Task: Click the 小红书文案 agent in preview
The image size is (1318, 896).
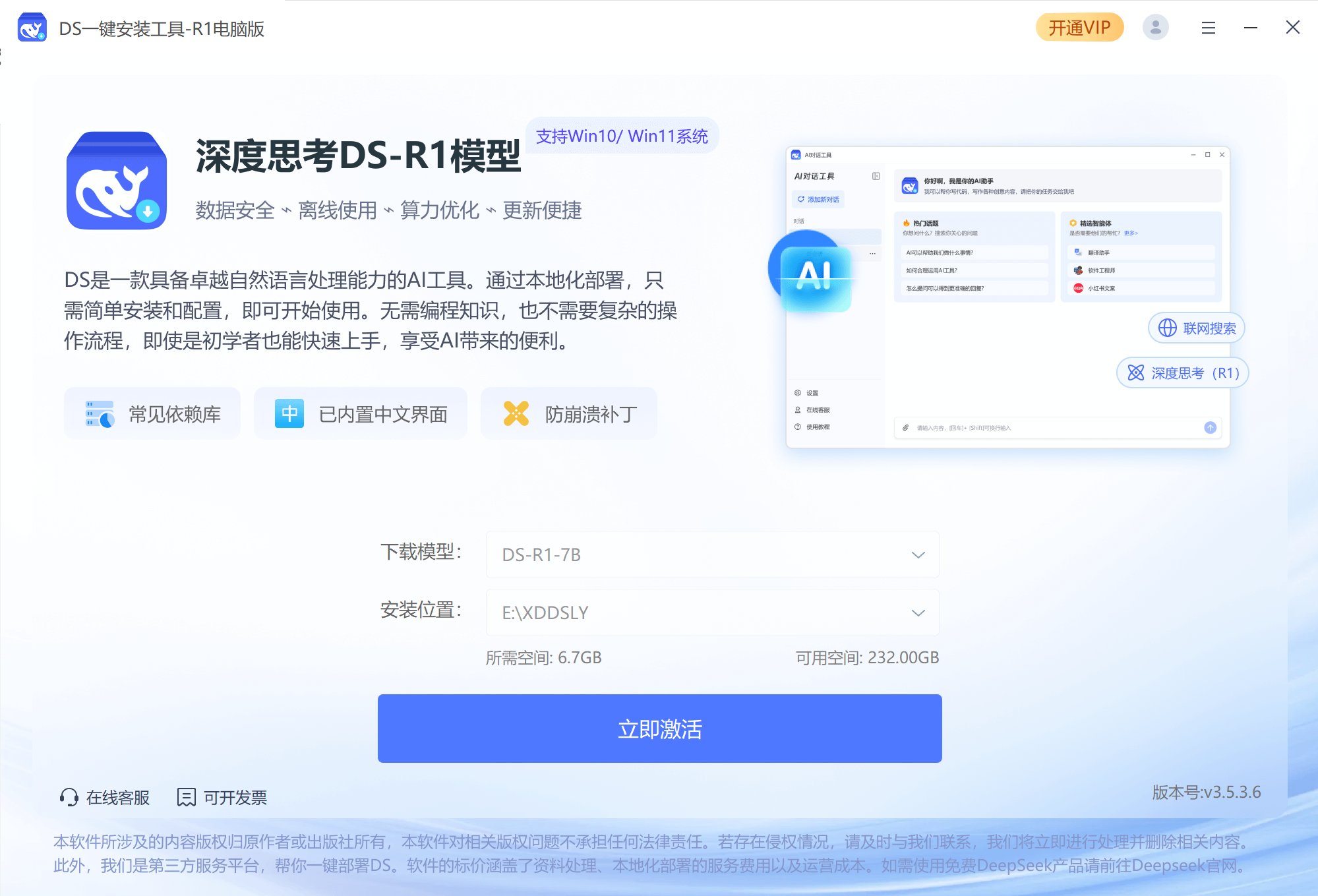Action: (x=1141, y=288)
